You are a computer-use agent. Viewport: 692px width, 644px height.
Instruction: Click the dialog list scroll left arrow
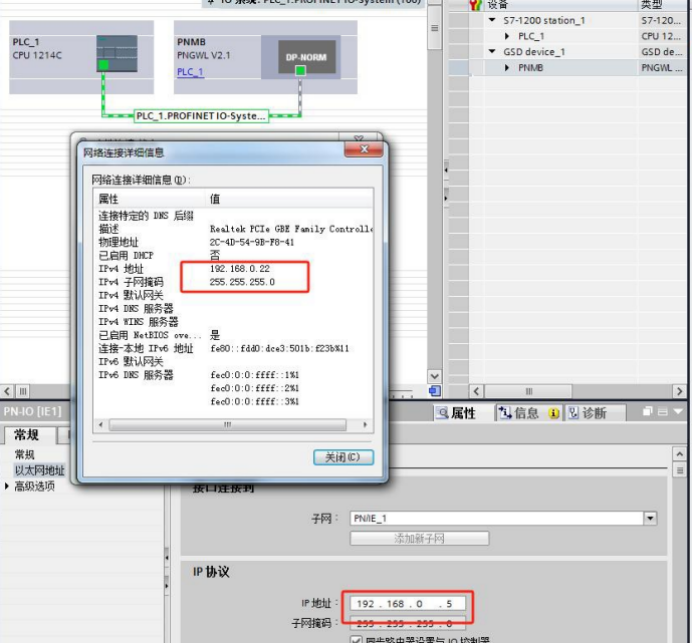[101, 425]
